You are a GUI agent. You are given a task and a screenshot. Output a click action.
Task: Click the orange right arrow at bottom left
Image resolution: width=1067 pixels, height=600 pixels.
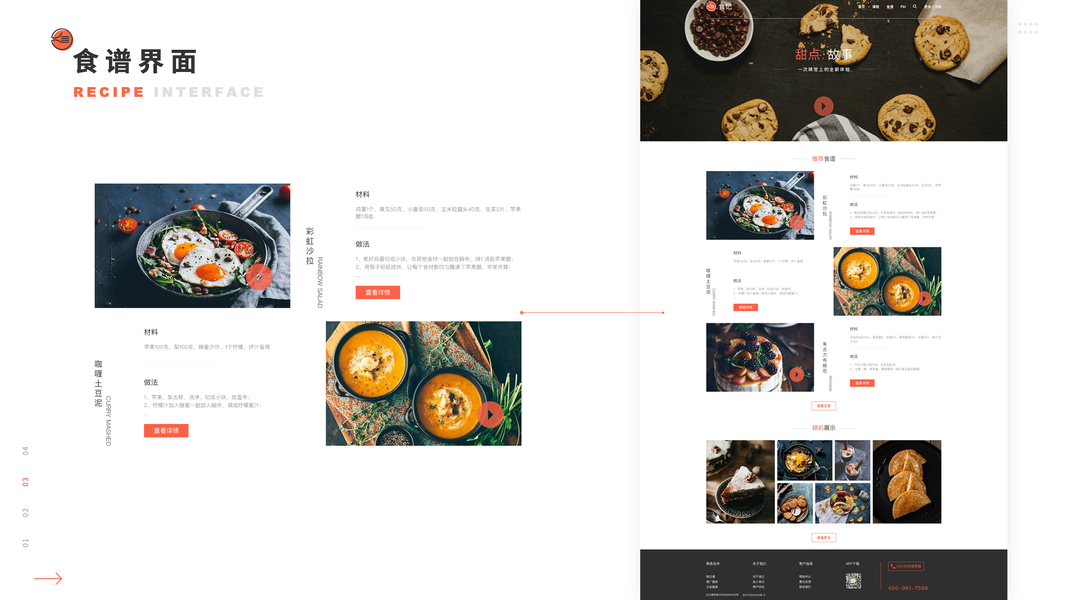pos(48,578)
